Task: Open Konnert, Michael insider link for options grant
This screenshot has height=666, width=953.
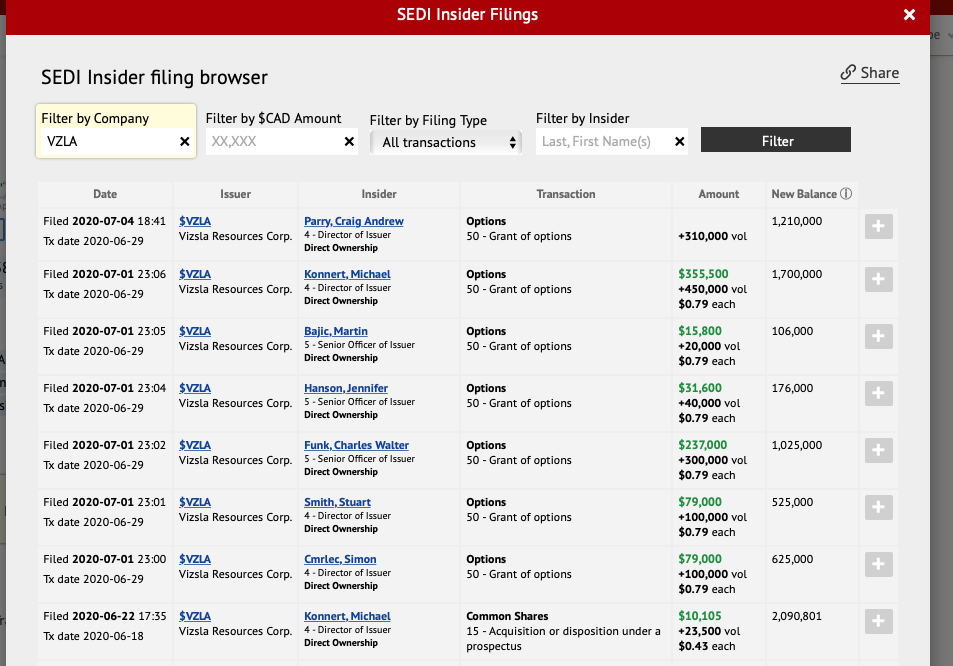Action: pyautogui.click(x=347, y=274)
